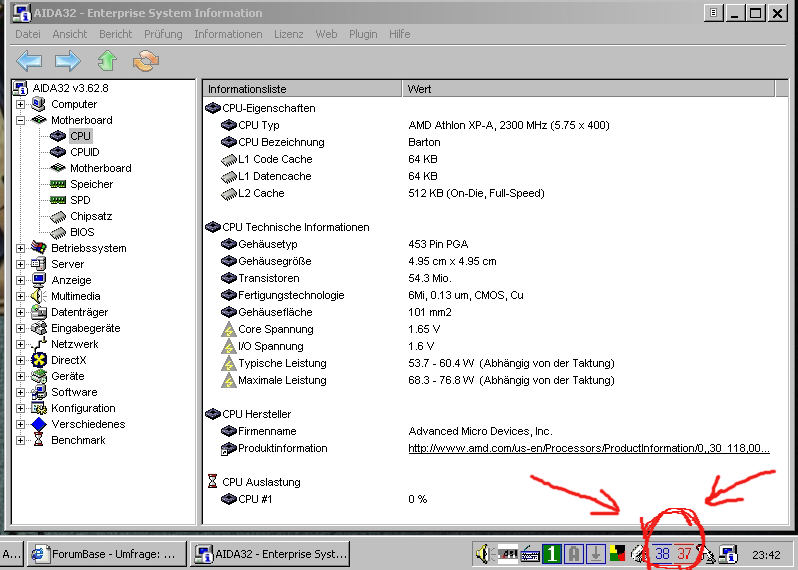Open the Informationen menu
Image resolution: width=798 pixels, height=570 pixels.
tap(228, 34)
